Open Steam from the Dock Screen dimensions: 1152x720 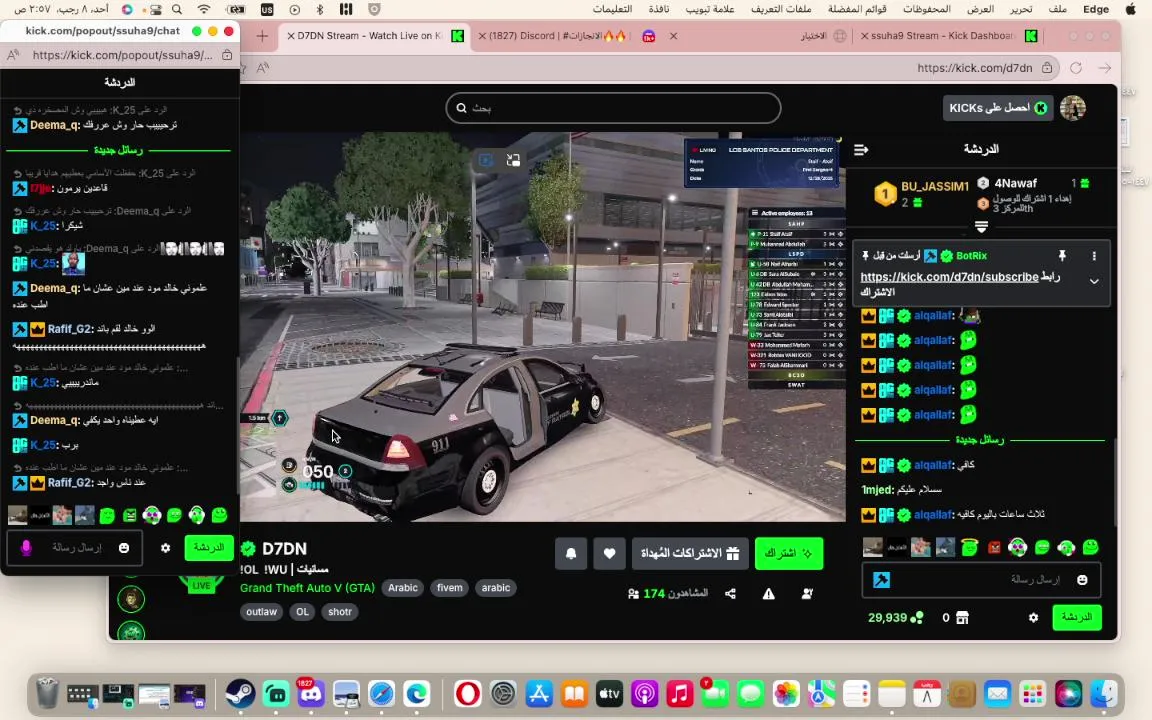240,693
